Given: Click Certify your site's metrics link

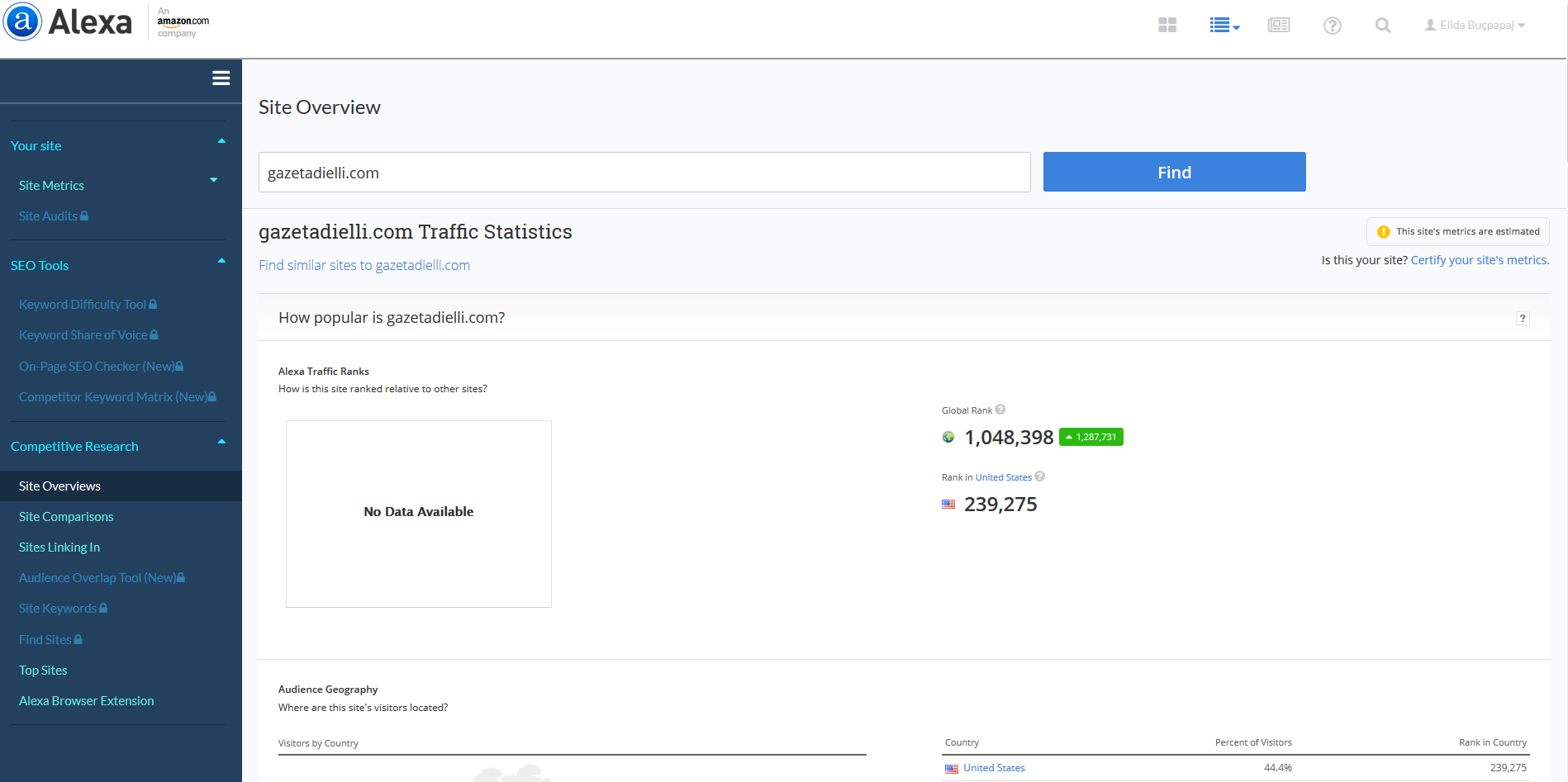Looking at the screenshot, I should coord(1480,260).
